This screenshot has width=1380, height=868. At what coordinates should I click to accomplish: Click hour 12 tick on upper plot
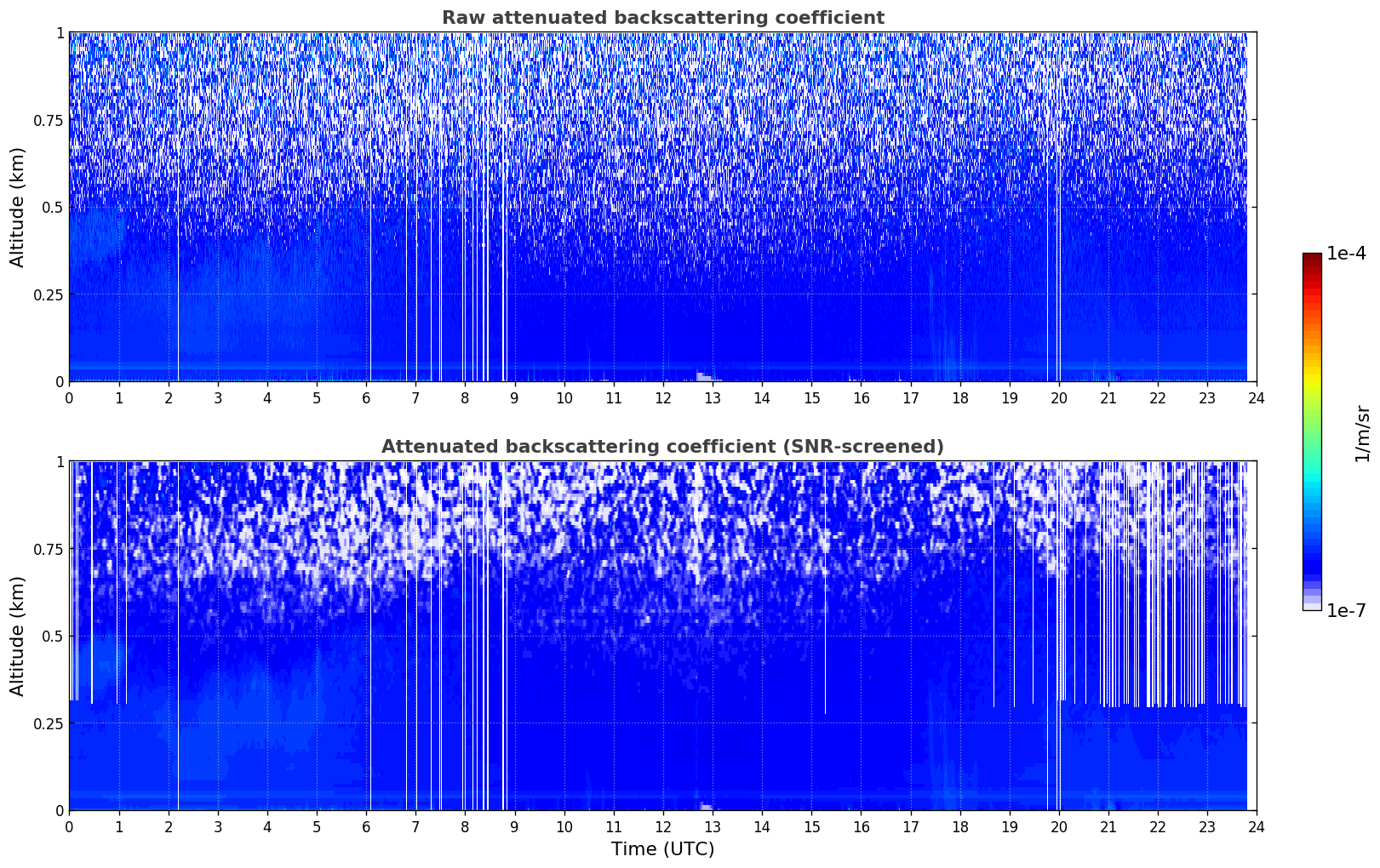[x=663, y=397]
